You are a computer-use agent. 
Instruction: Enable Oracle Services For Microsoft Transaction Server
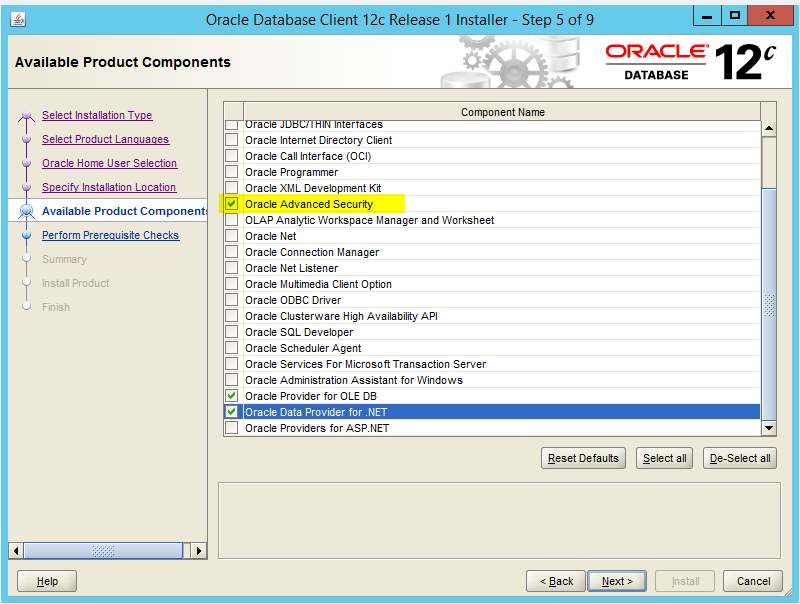click(x=232, y=364)
